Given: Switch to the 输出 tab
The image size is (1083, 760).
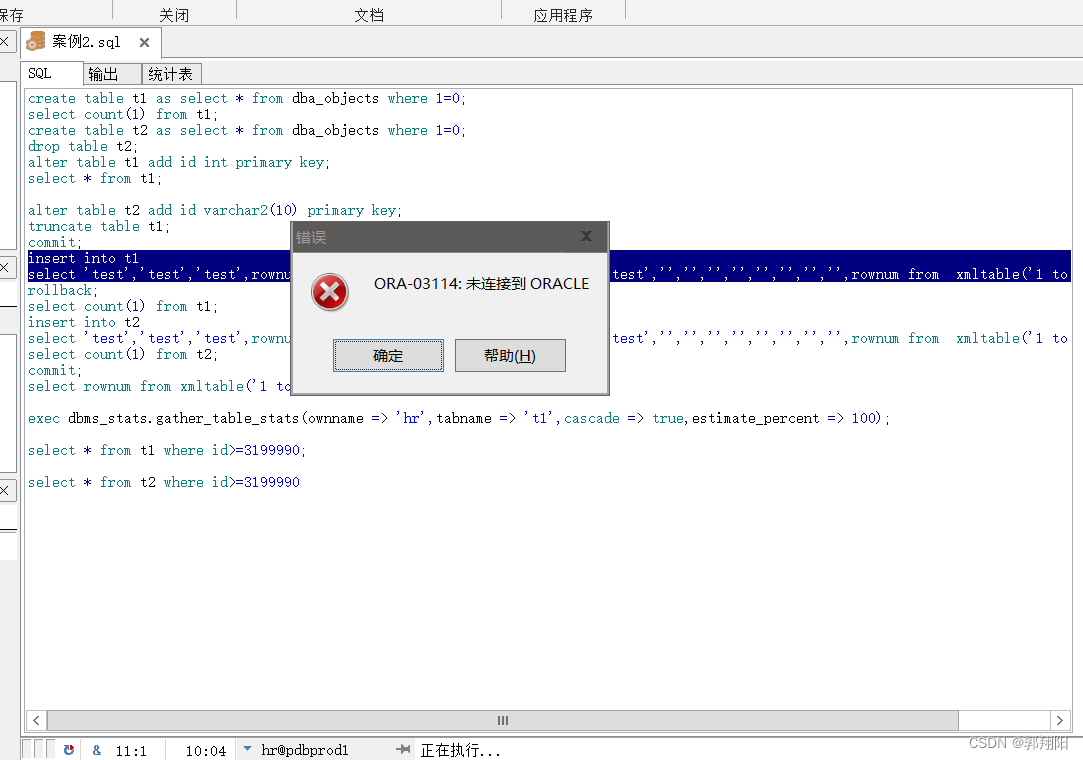Looking at the screenshot, I should pyautogui.click(x=110, y=73).
